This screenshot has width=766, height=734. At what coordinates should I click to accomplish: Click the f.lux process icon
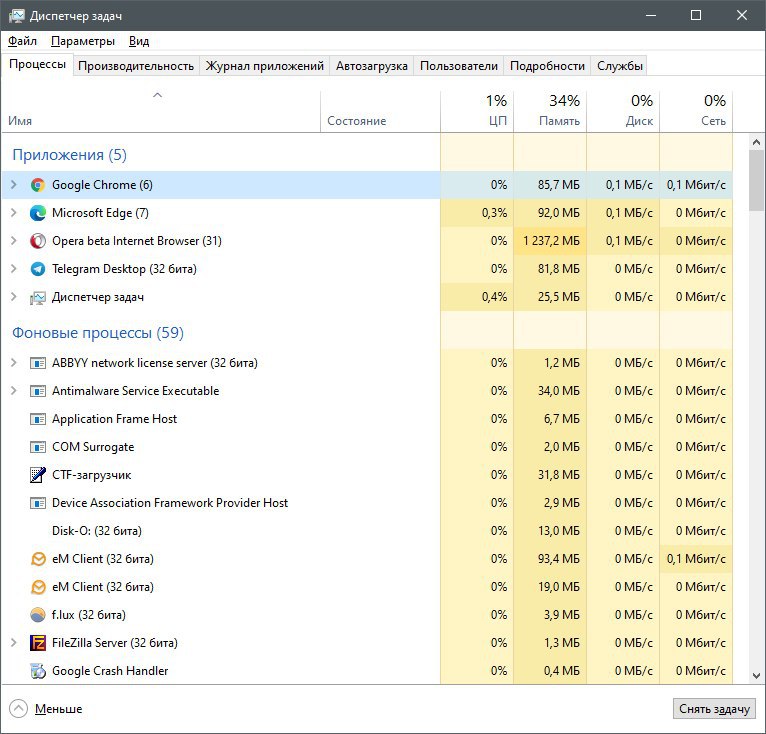tap(38, 615)
